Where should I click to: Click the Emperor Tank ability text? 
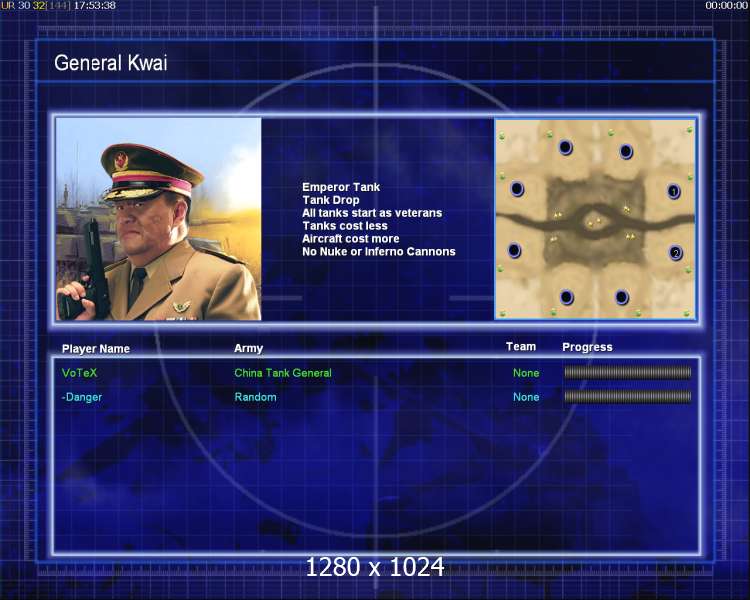tap(341, 187)
